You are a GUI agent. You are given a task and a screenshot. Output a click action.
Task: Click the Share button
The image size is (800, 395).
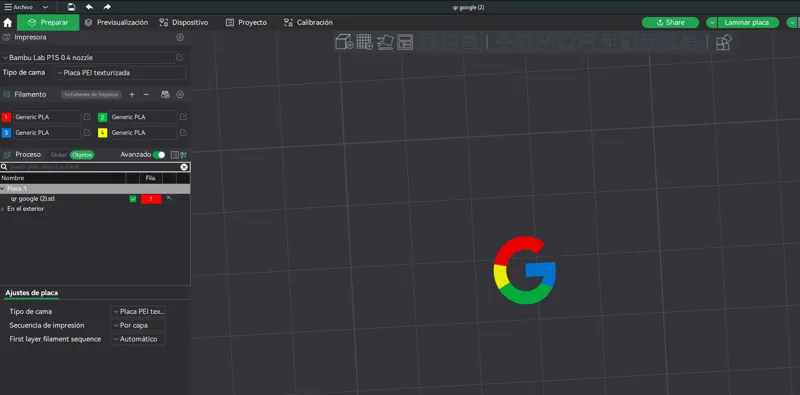670,22
